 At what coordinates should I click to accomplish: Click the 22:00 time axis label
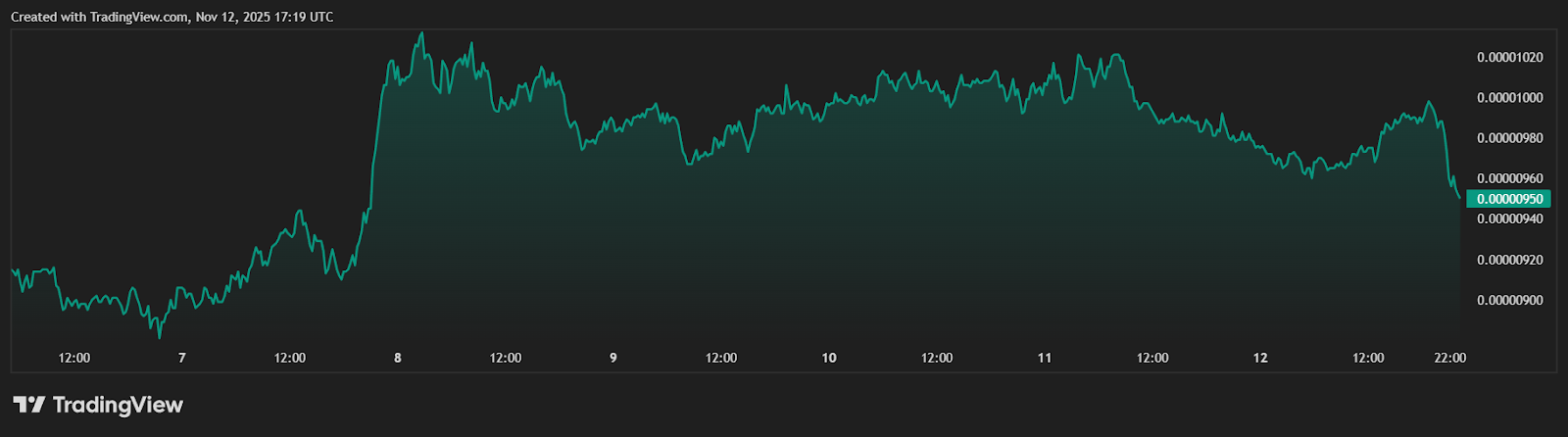click(1449, 358)
